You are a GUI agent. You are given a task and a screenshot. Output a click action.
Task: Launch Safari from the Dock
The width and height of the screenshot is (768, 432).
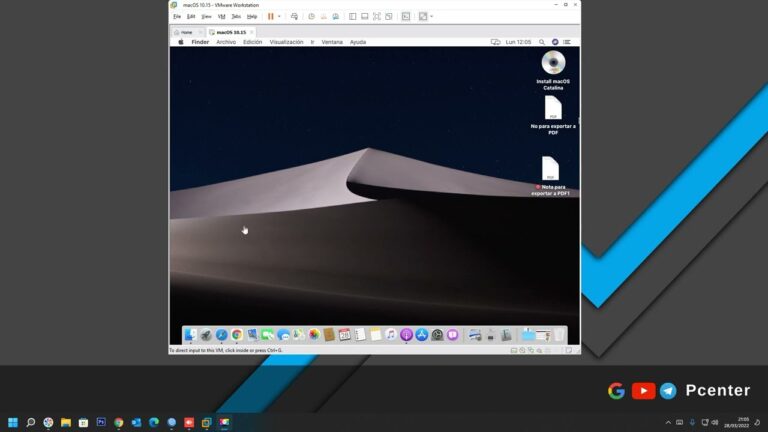[221, 335]
